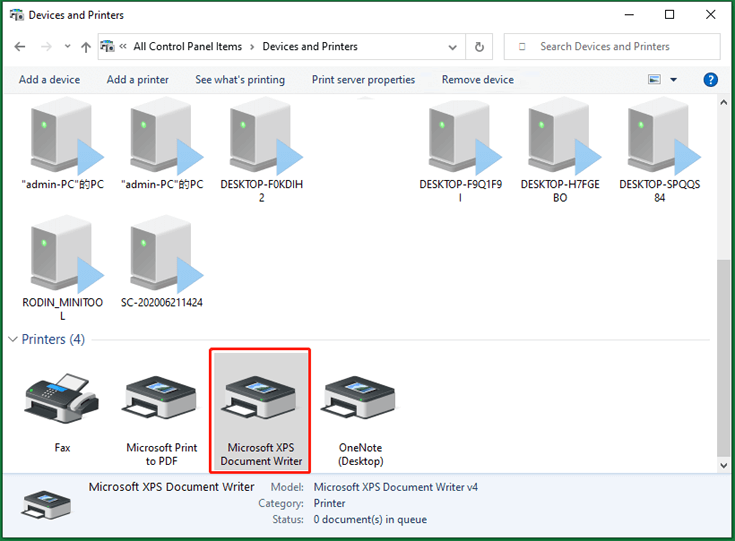Click the Microsoft XPS Document Writer v4 model text
The width and height of the screenshot is (735, 541).
[396, 487]
